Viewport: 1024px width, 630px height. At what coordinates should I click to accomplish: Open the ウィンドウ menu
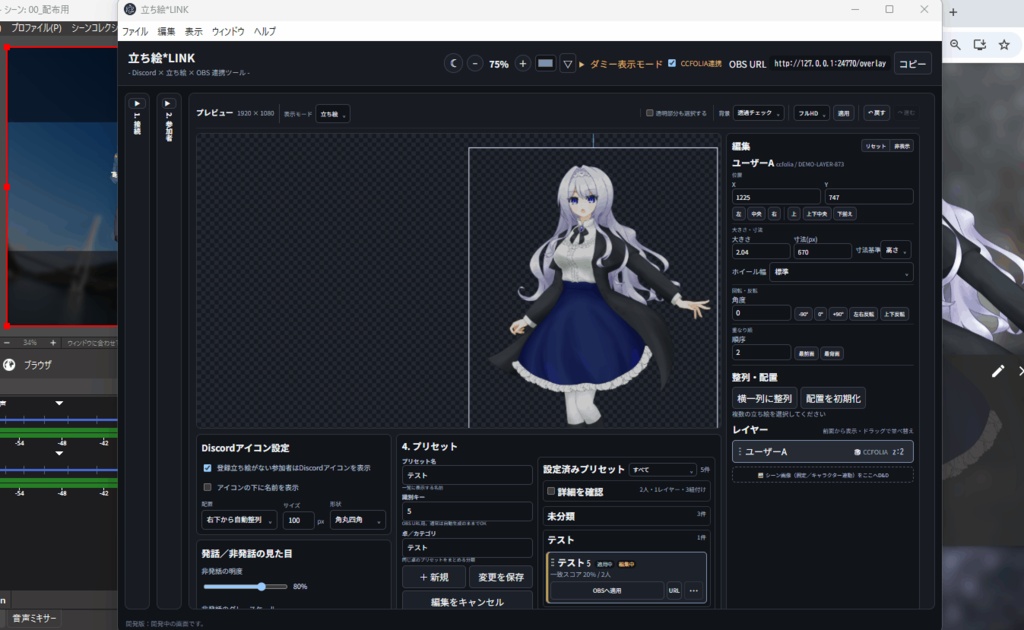click(x=228, y=31)
